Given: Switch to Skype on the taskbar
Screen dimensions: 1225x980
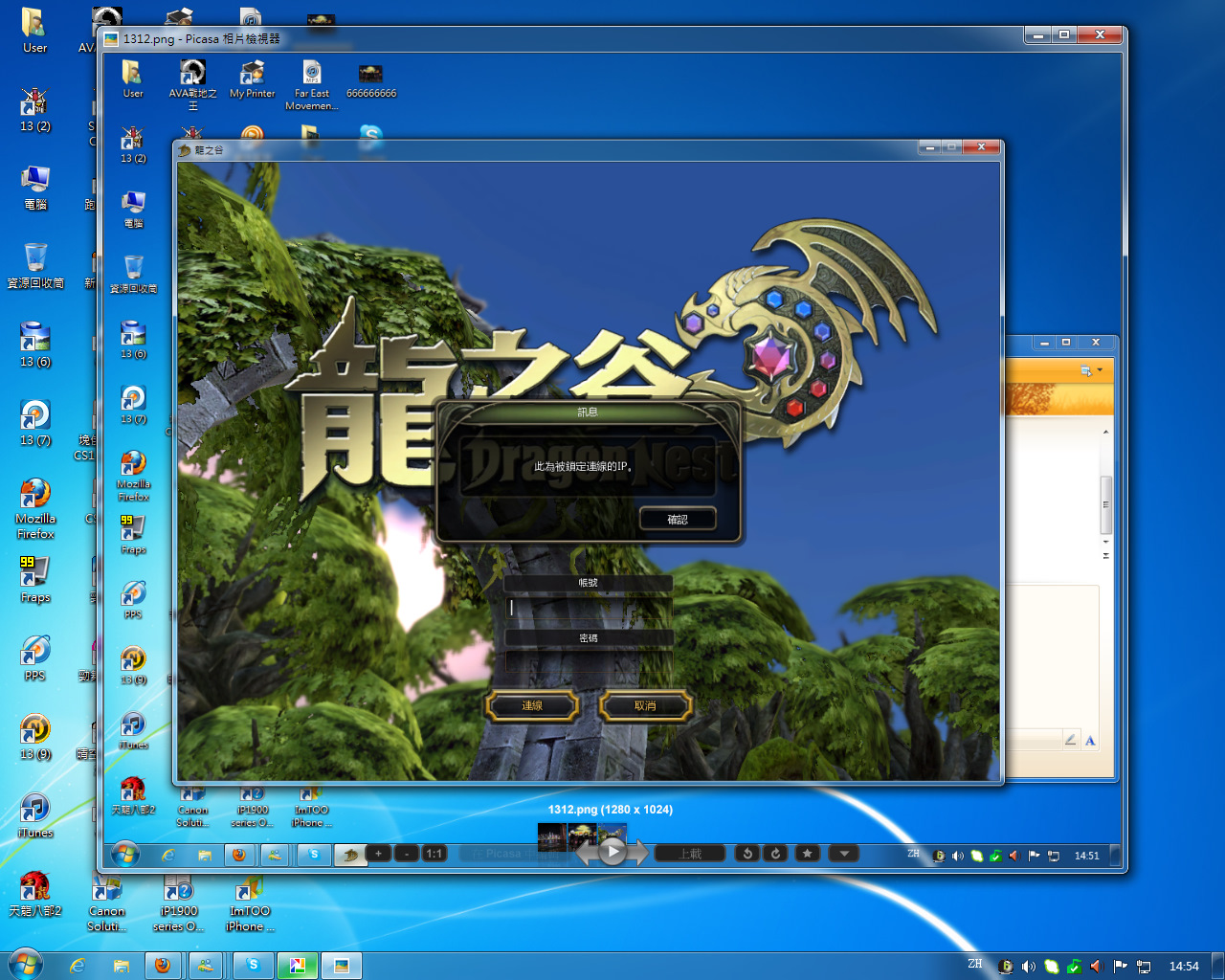Looking at the screenshot, I should click(x=253, y=966).
